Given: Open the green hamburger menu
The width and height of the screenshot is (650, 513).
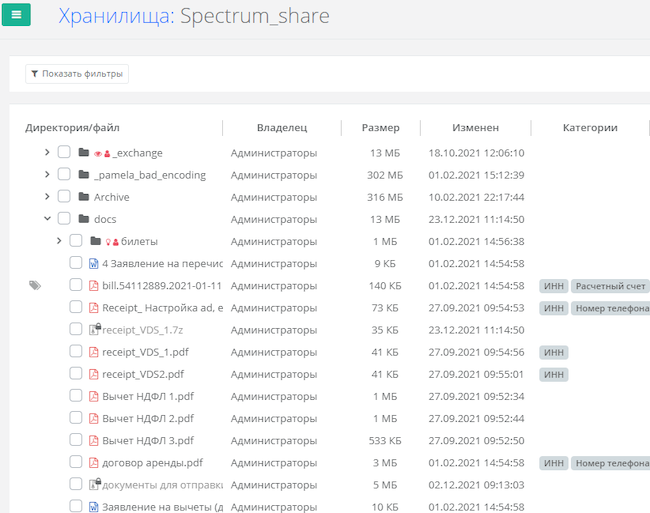Looking at the screenshot, I should [16, 14].
